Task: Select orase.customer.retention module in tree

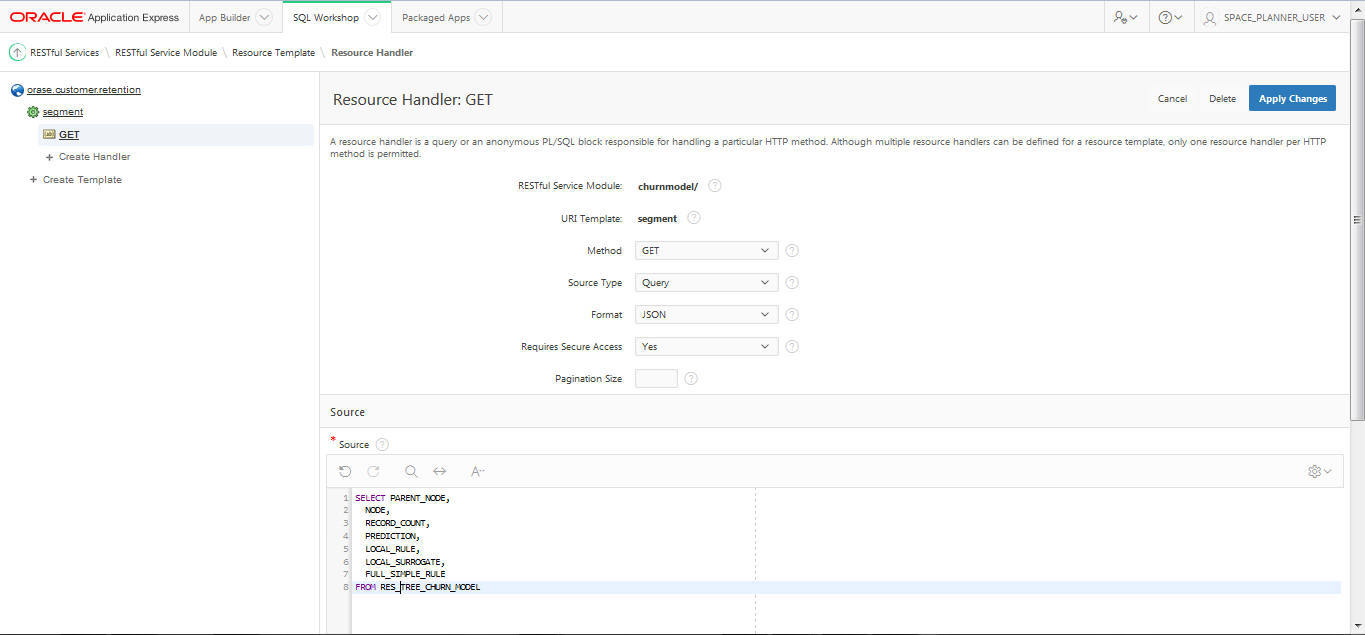Action: (x=84, y=90)
